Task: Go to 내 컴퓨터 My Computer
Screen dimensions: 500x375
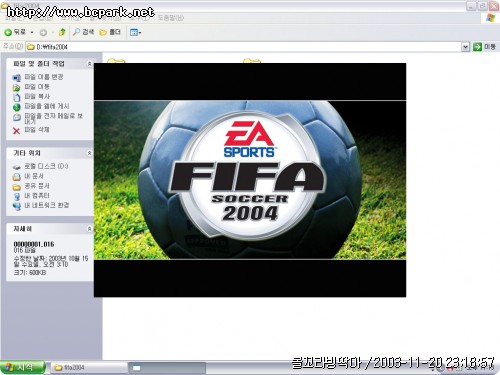Action: pos(37,195)
